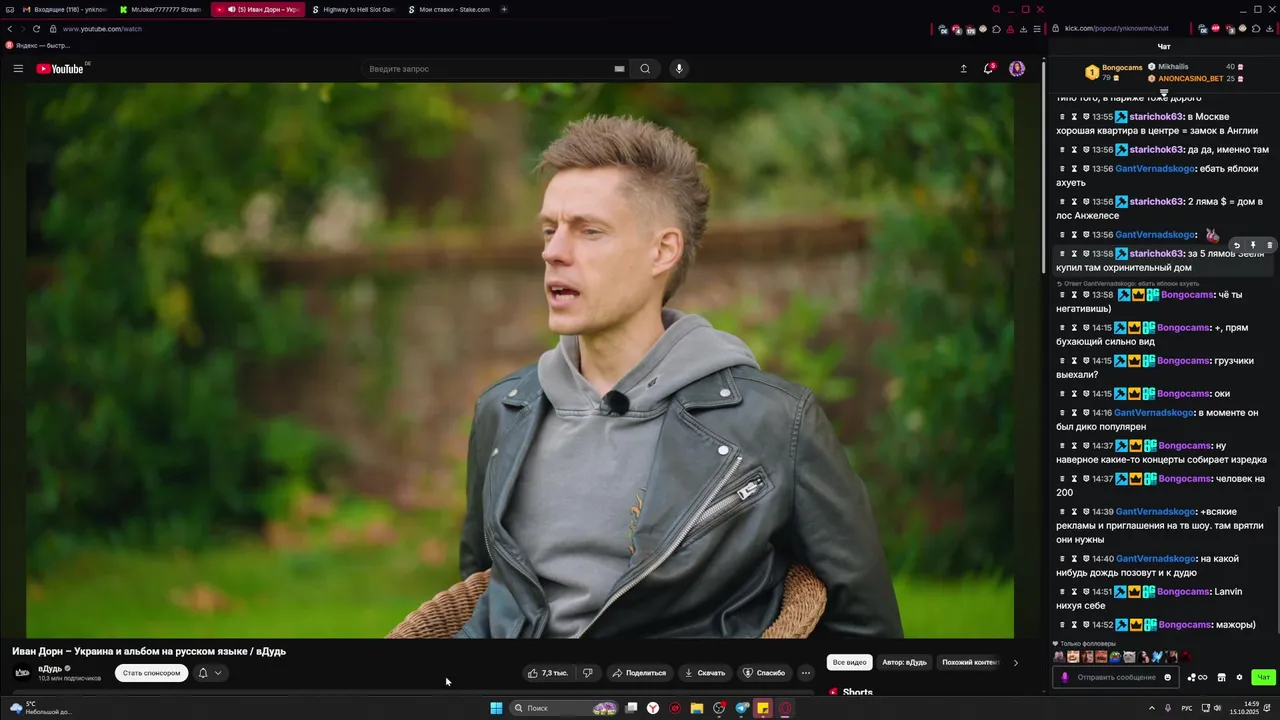Delete the hovered starichok63 message
Viewport: 1280px width, 720px height.
(1270, 245)
